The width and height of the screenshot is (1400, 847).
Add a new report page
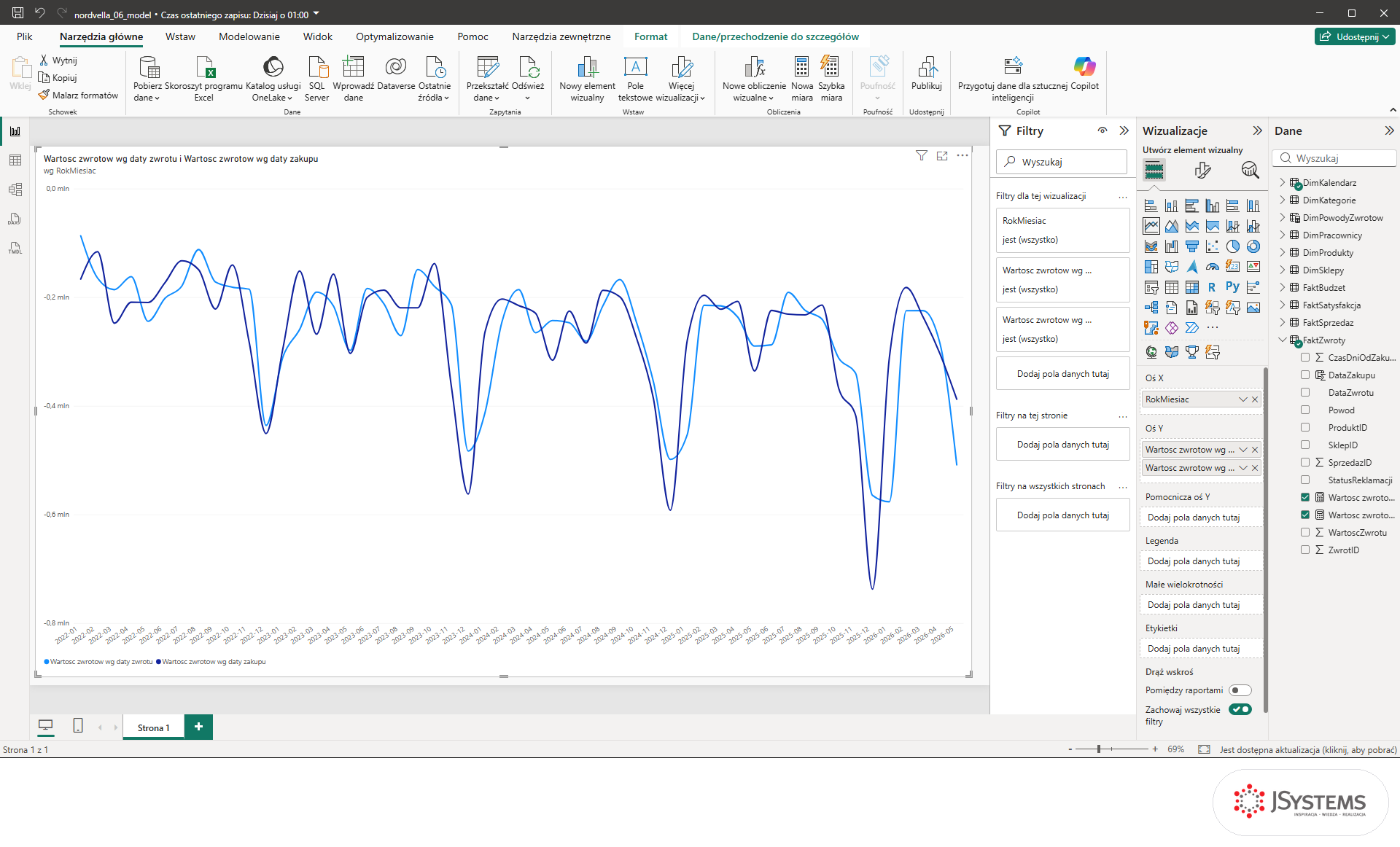coord(198,727)
